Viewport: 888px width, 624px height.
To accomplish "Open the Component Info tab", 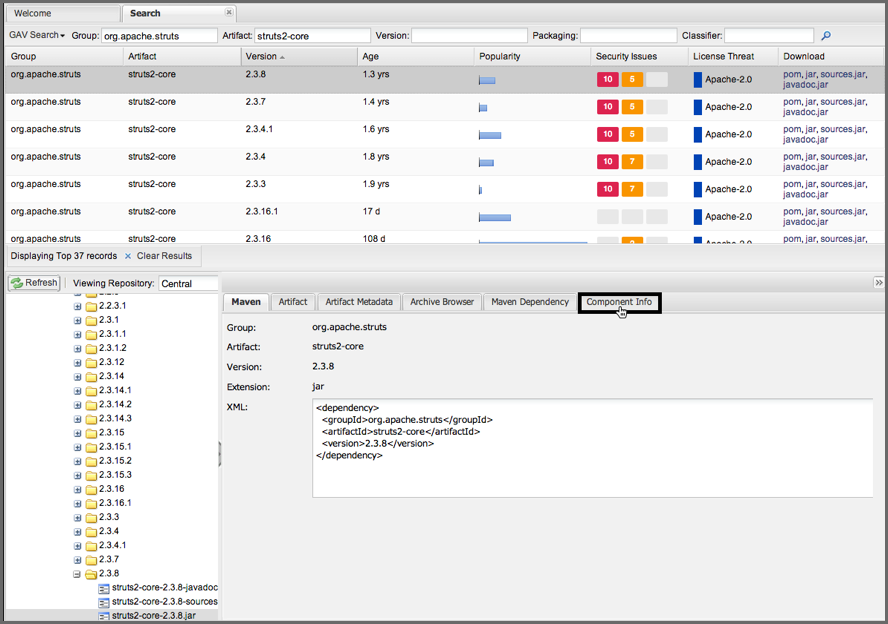I will (x=619, y=302).
